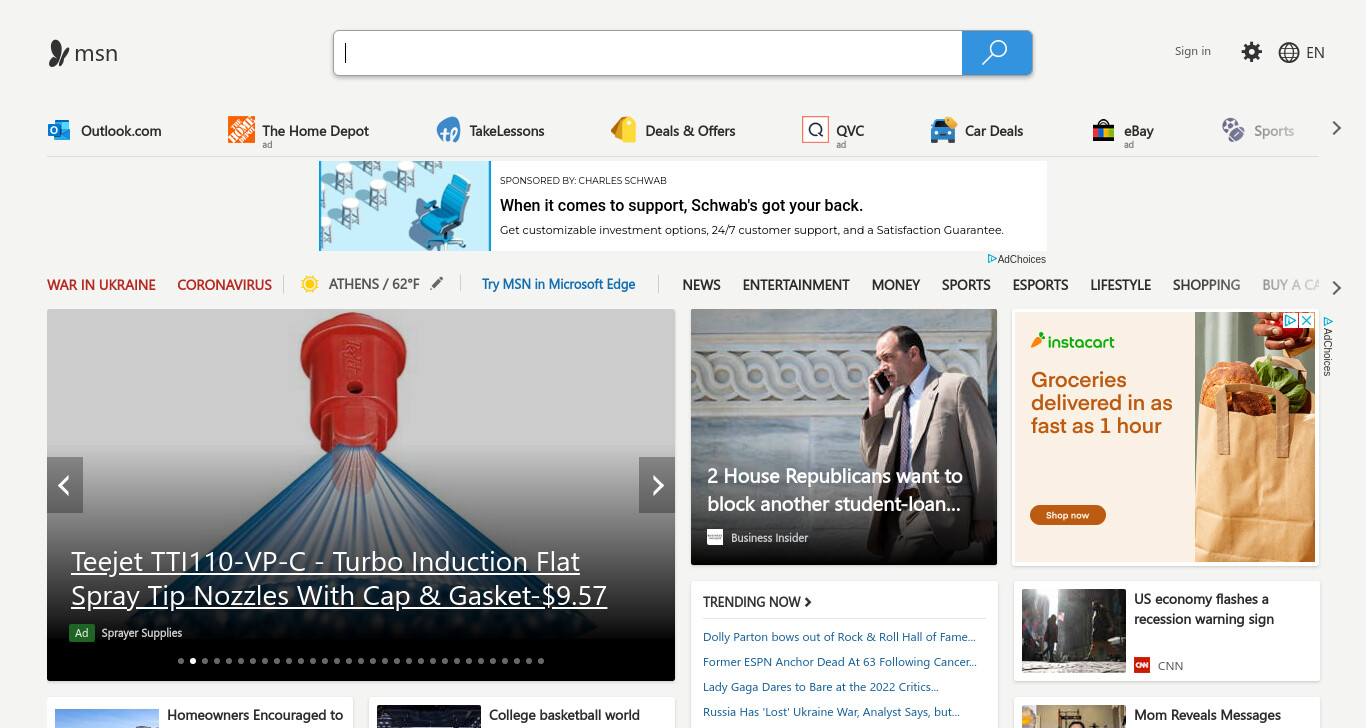
Task: Expand quick links row with right chevron
Action: click(1336, 128)
